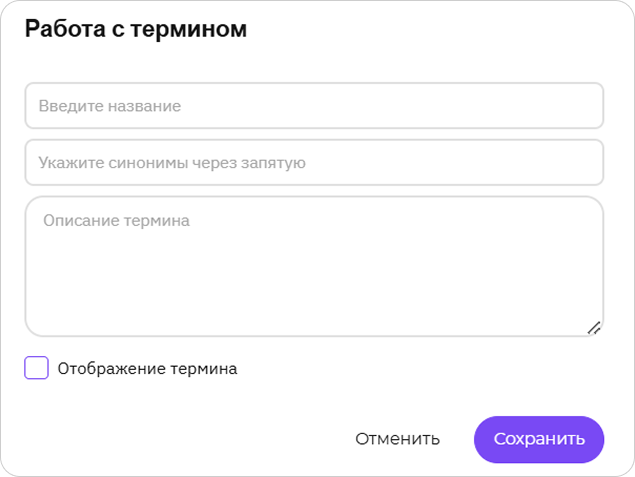
Task: Cancel the term editing dialog
Action: coord(397,439)
